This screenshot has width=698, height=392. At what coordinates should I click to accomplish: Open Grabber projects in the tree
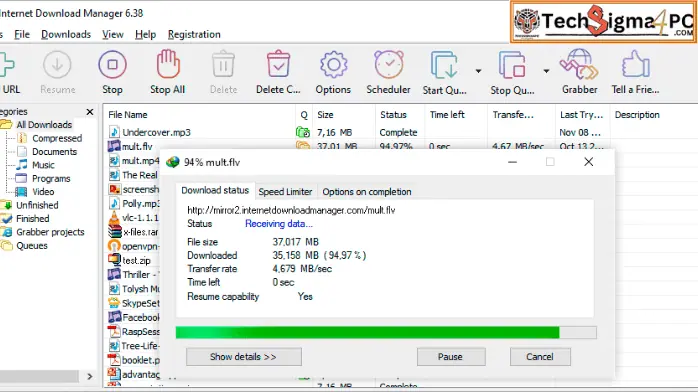50,232
